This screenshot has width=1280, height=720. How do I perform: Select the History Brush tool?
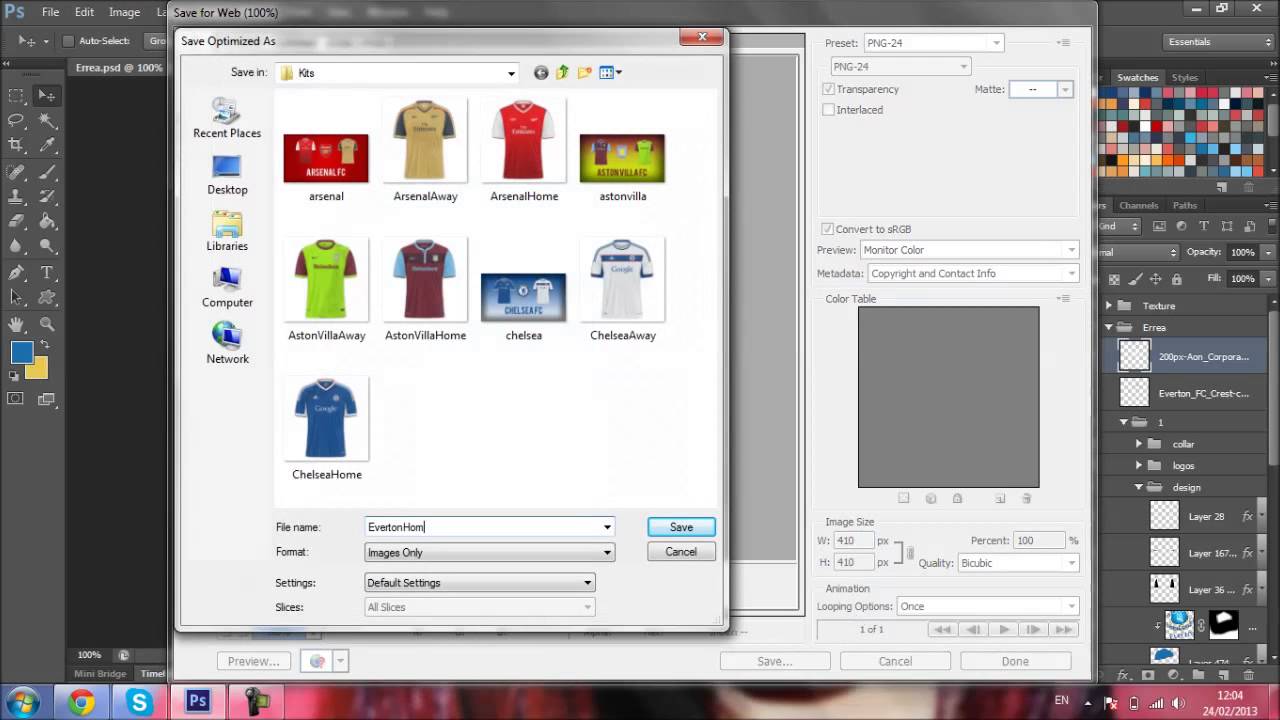pyautogui.click(x=47, y=197)
